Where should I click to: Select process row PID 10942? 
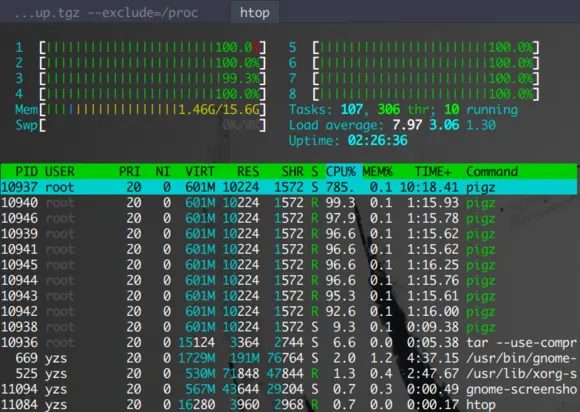click(289, 311)
